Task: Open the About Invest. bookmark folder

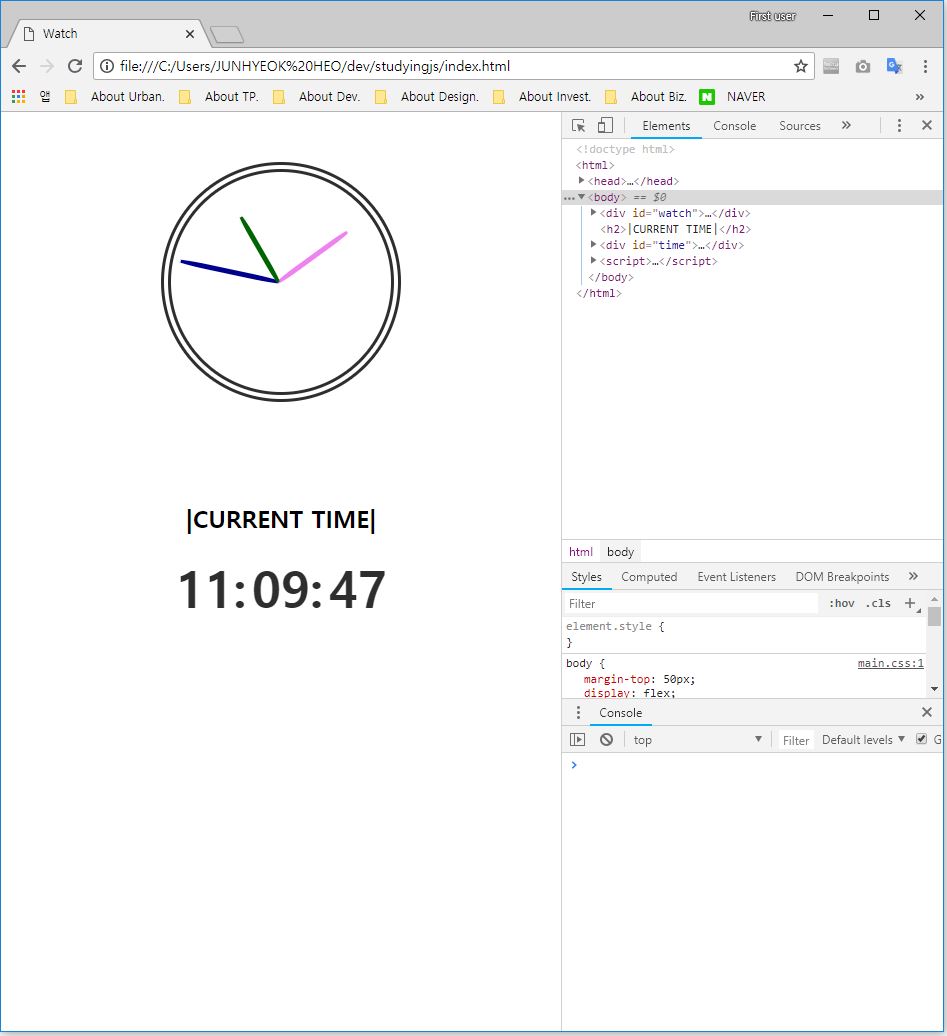Action: 542,96
